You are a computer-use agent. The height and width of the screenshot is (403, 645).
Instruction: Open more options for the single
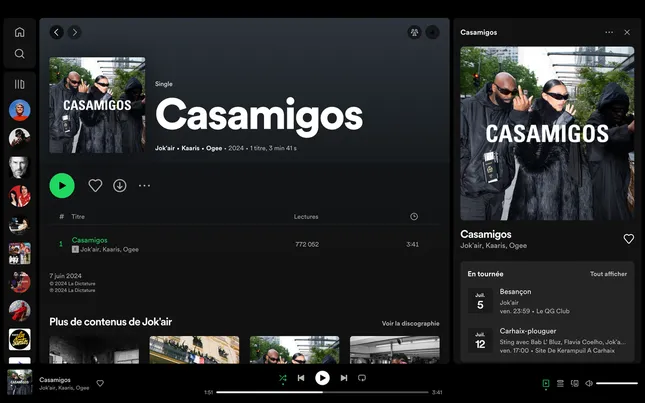click(144, 185)
